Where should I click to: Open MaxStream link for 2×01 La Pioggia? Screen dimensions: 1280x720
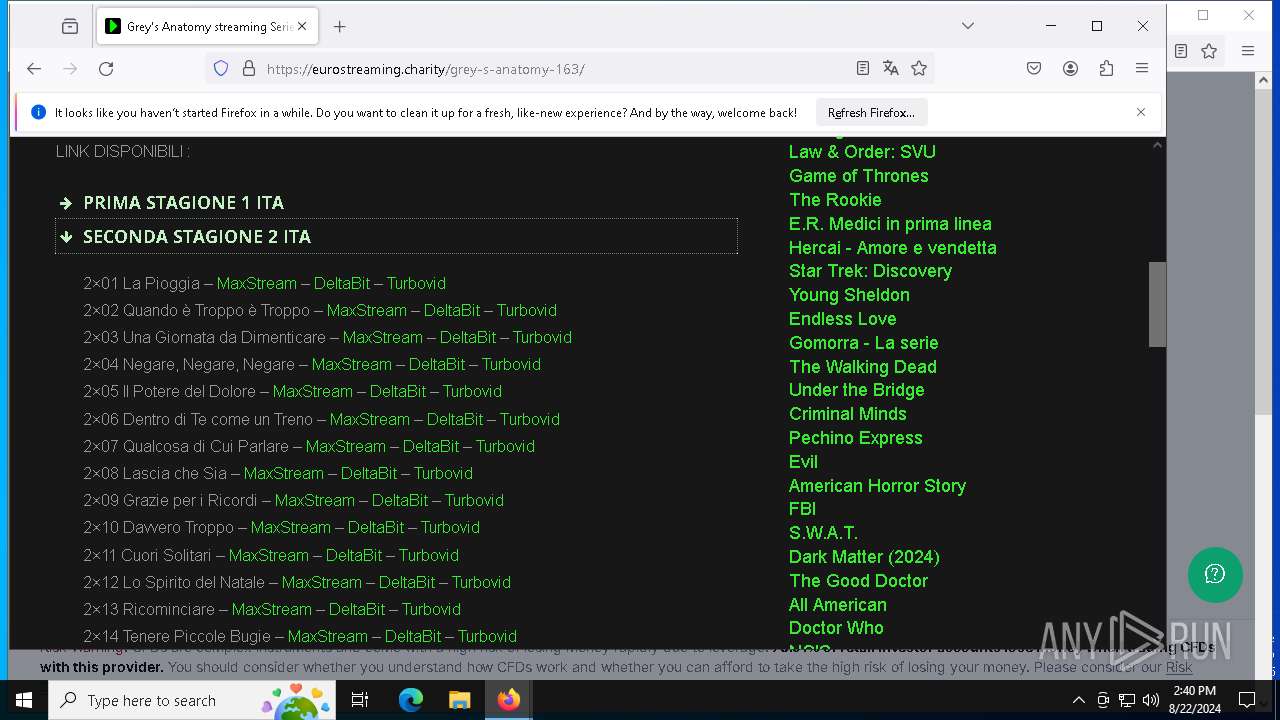[x=257, y=283]
